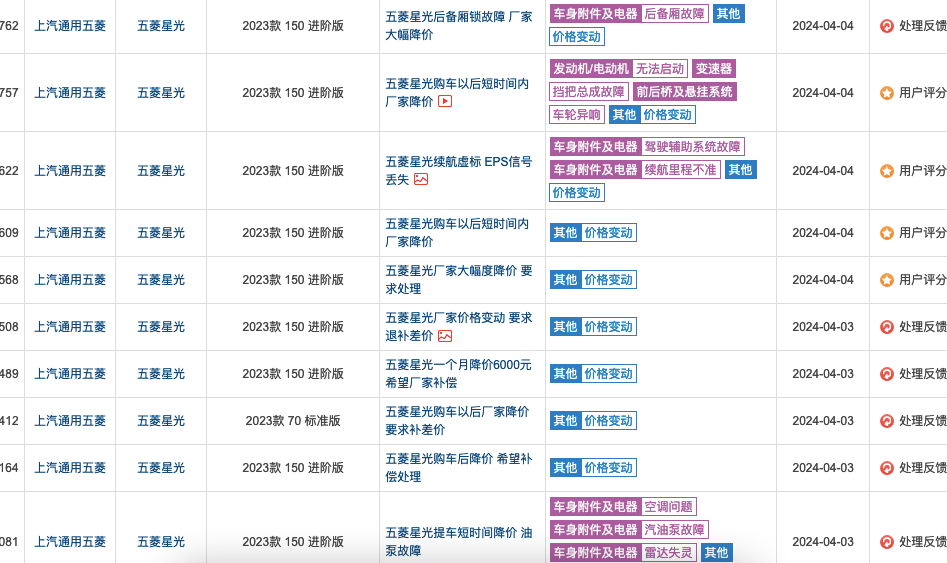Click the 价格变动 tag in row 412
The width and height of the screenshot is (947, 563).
[609, 421]
